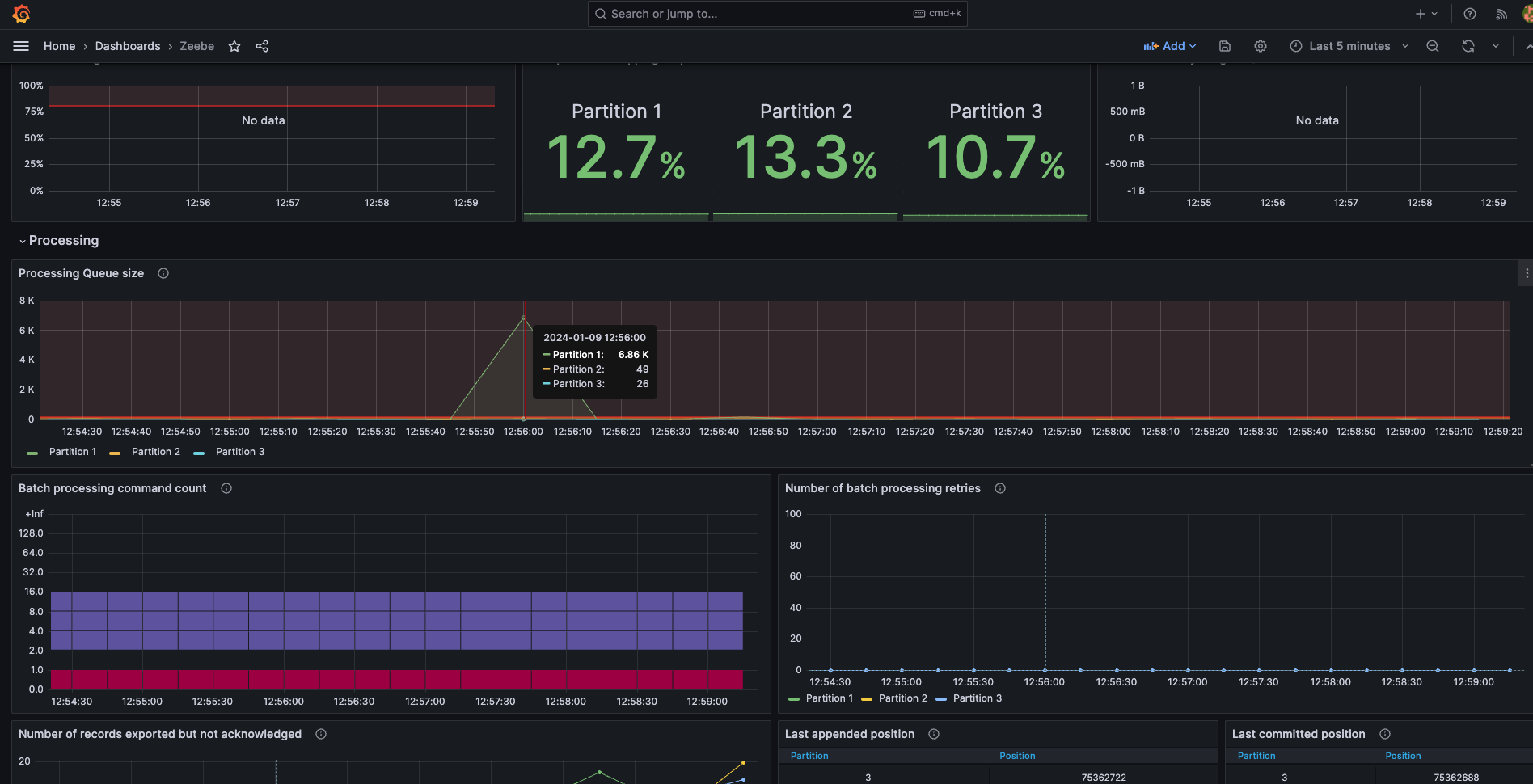Image resolution: width=1533 pixels, height=784 pixels.
Task: Toggle Partition 2 in Queue size legend
Action: (155, 452)
